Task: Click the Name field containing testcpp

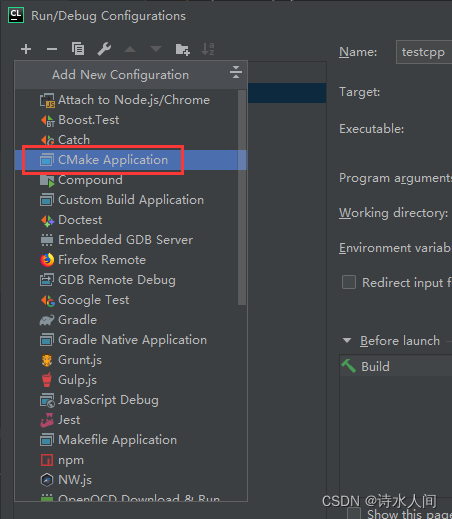Action: click(424, 52)
